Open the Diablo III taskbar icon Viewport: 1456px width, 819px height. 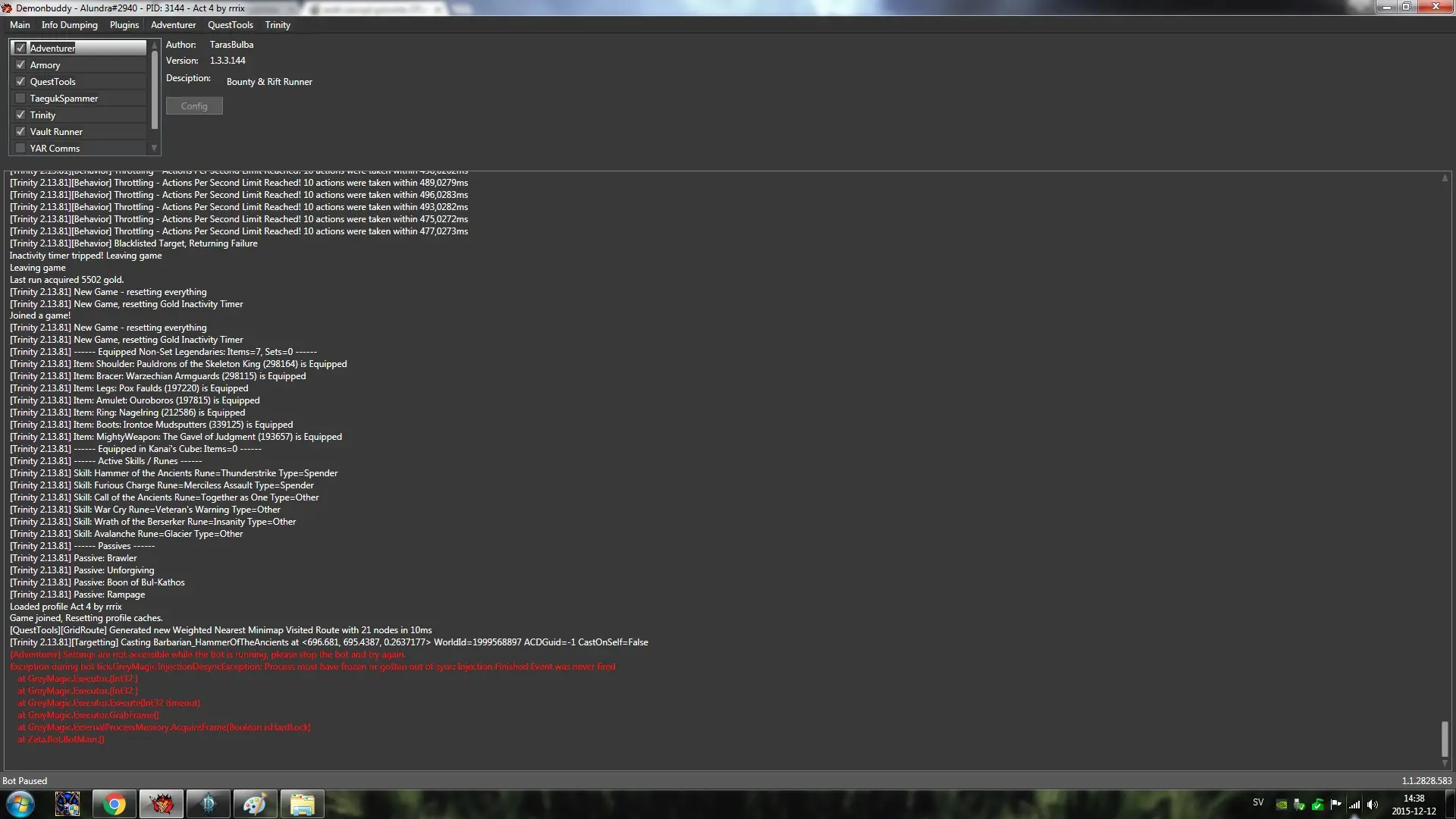pyautogui.click(x=208, y=804)
